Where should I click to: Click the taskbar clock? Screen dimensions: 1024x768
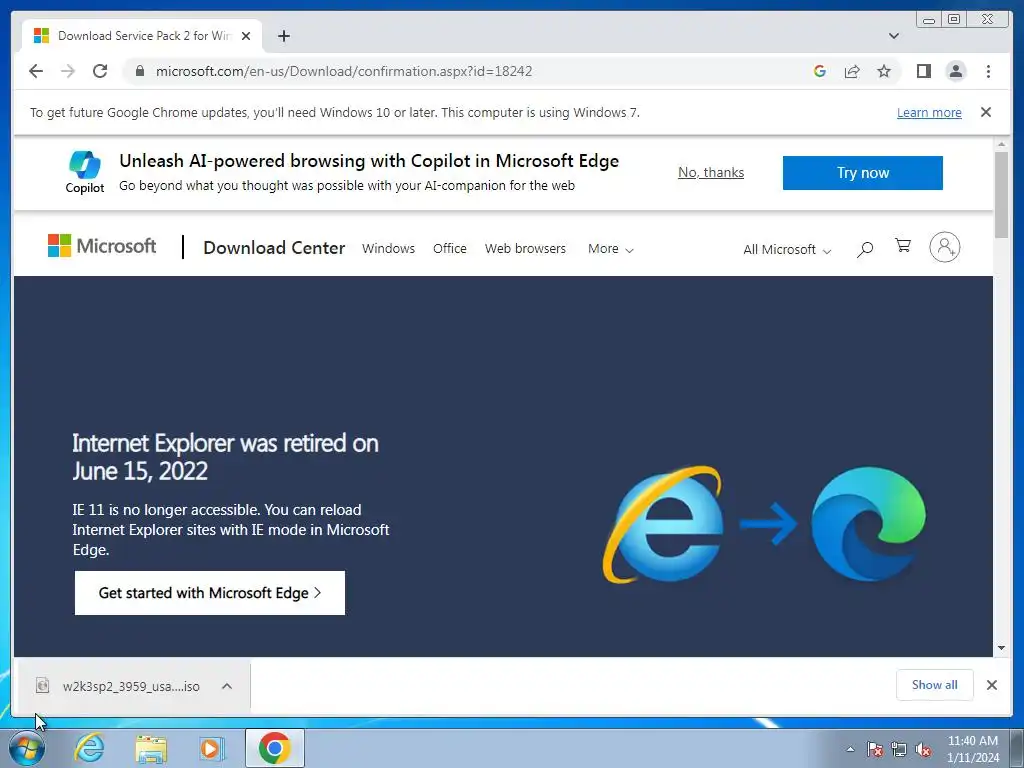tap(972, 749)
